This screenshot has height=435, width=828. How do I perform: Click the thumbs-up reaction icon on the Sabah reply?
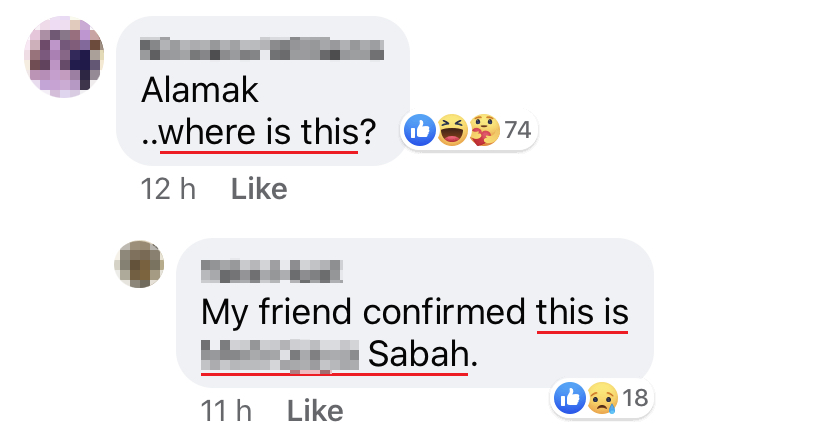pyautogui.click(x=570, y=398)
